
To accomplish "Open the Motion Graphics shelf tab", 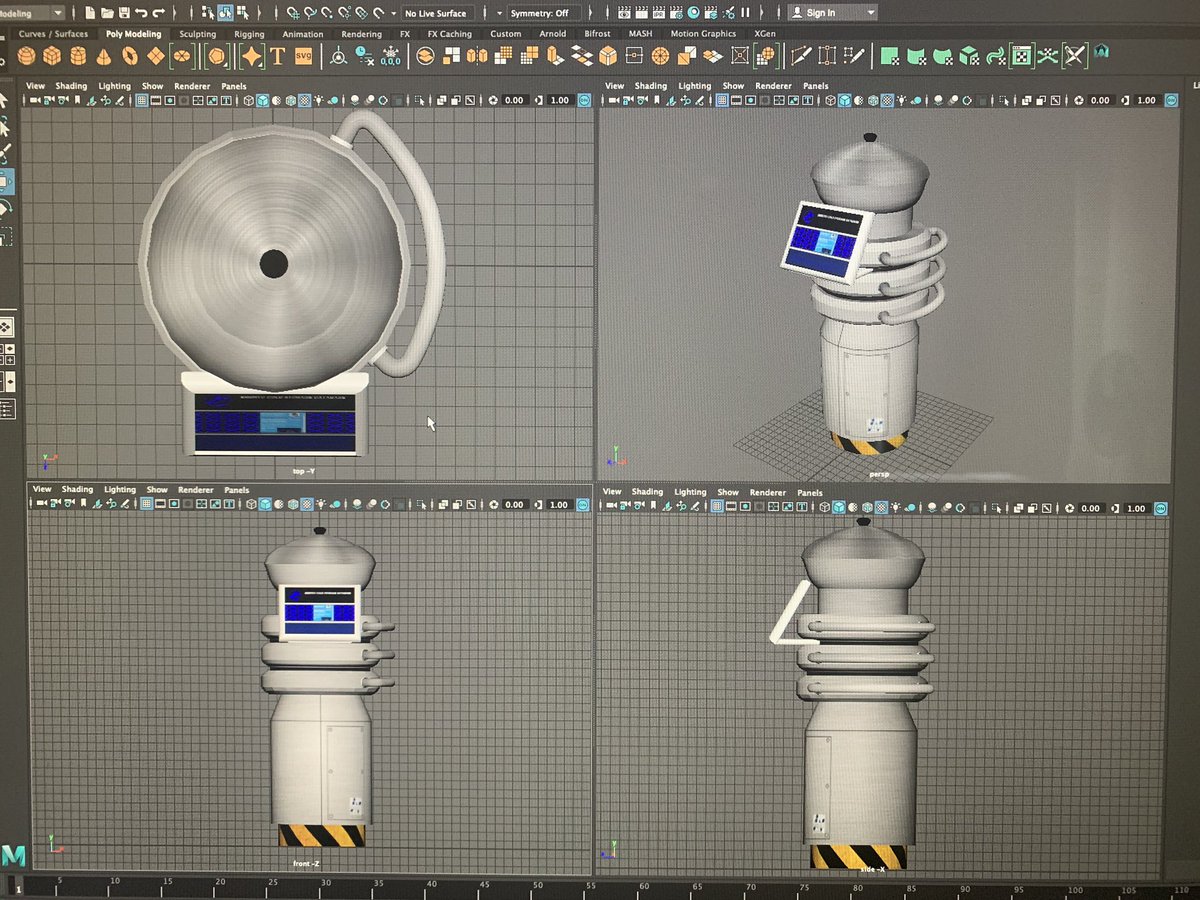I will (703, 34).
